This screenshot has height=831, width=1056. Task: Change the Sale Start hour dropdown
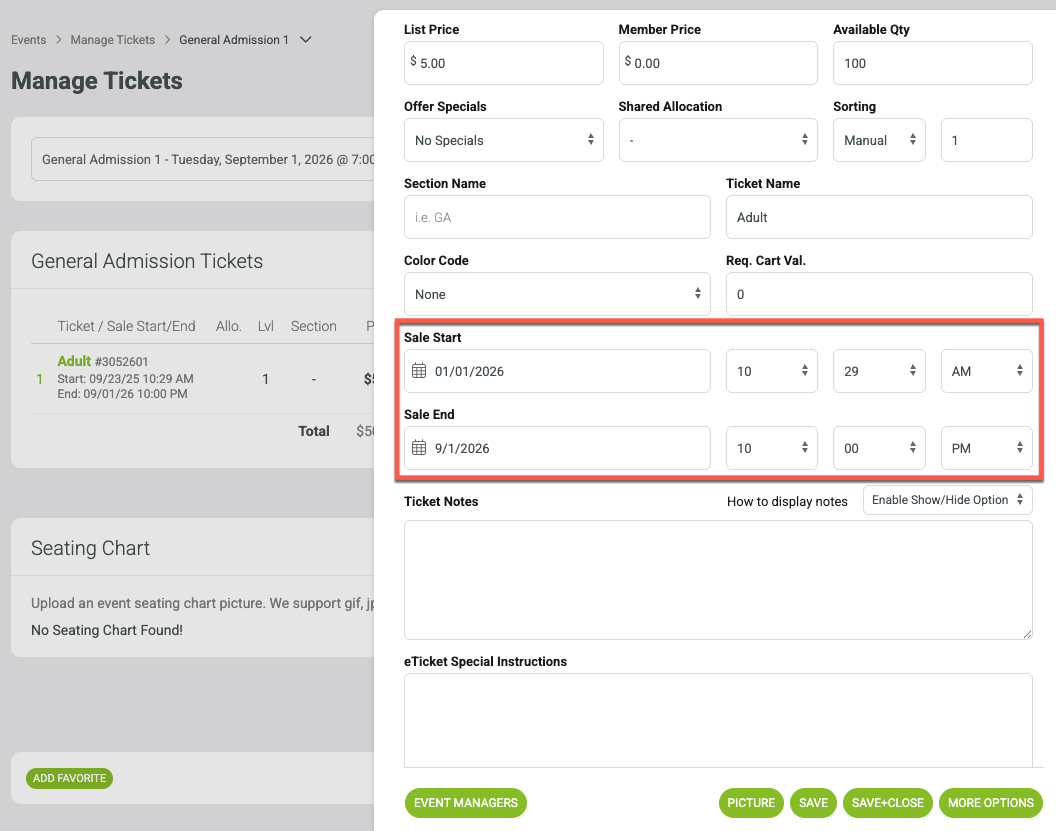coord(771,371)
